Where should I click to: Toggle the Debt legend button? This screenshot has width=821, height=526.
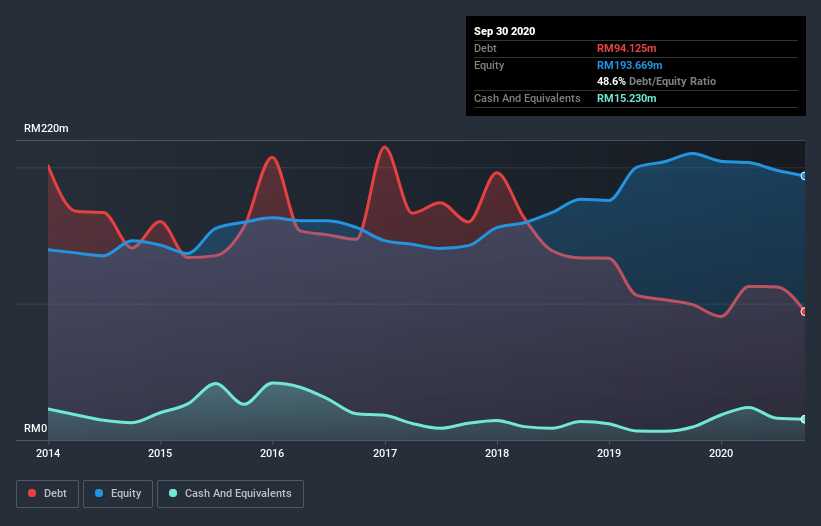point(47,494)
